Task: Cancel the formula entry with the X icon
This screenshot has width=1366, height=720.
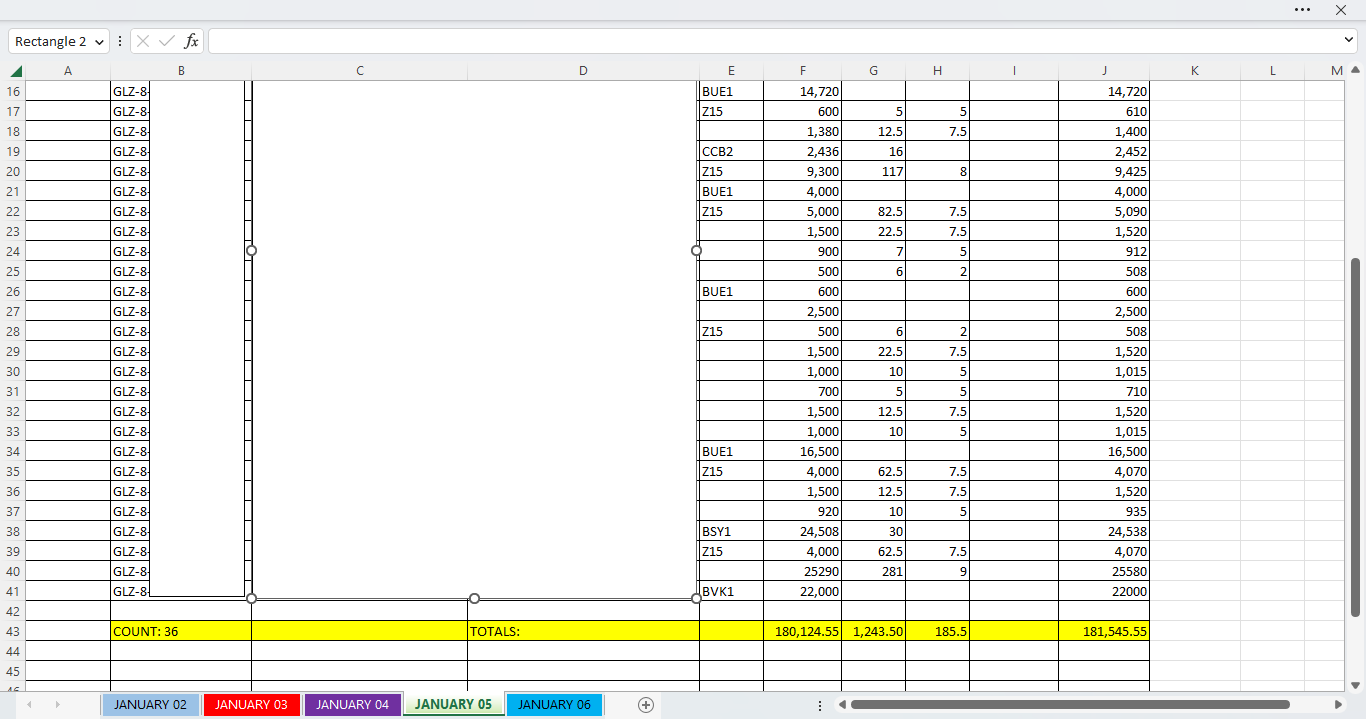Action: pos(143,41)
